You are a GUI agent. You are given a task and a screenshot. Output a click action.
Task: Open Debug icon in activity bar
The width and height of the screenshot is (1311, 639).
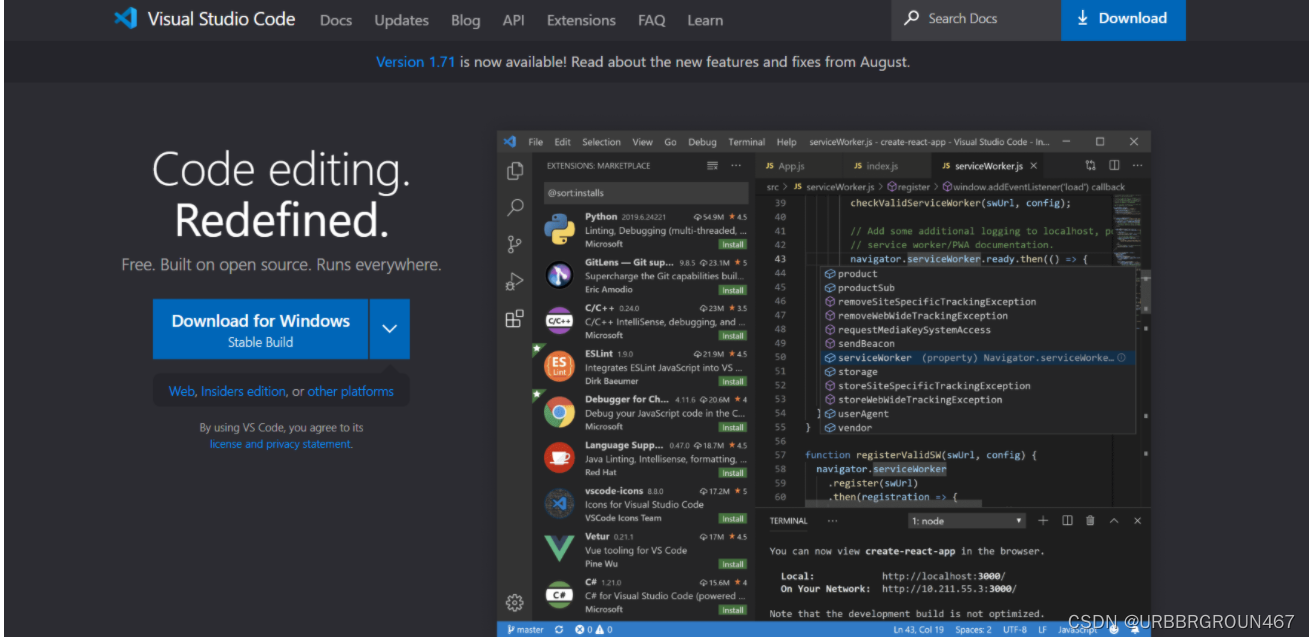(x=515, y=282)
